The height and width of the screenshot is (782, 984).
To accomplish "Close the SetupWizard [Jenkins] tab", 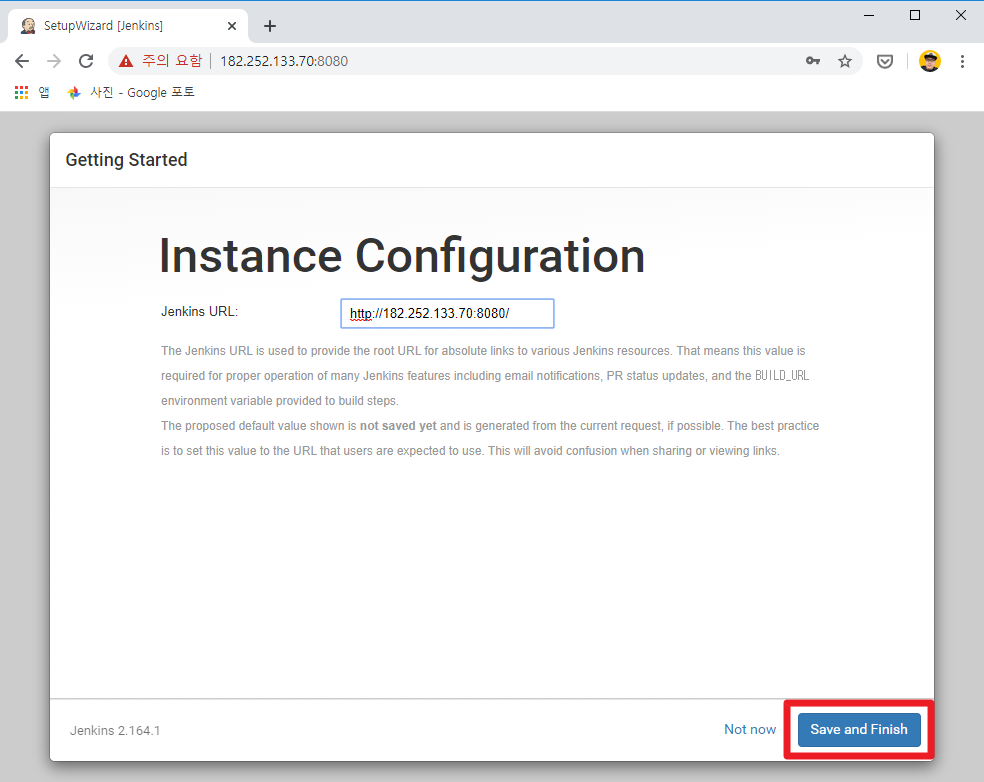I will point(232,25).
